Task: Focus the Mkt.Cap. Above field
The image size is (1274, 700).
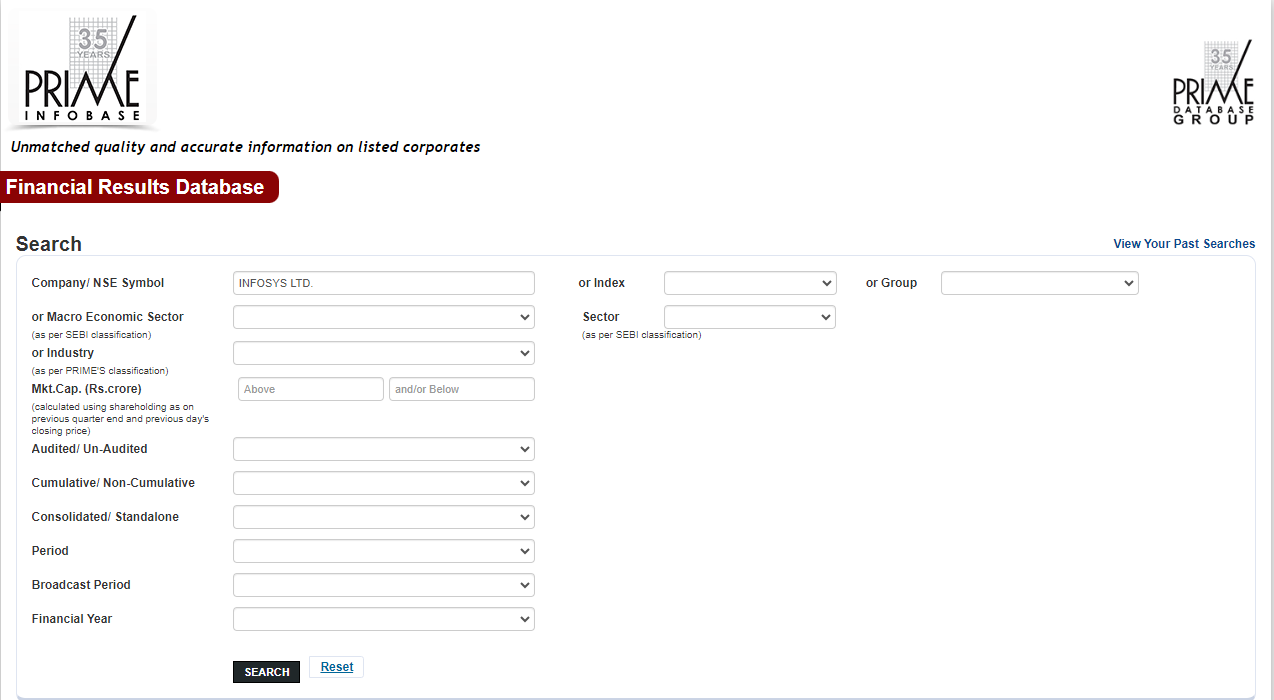Action: point(310,389)
